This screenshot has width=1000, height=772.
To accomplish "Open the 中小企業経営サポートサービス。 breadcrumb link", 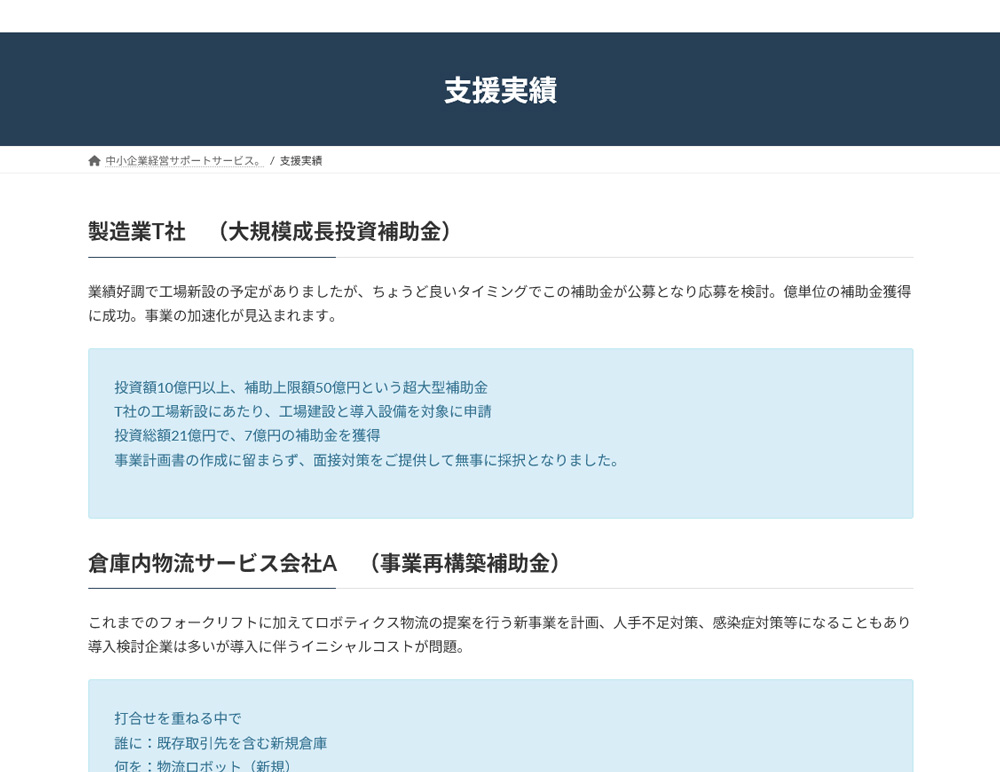I will pos(184,161).
